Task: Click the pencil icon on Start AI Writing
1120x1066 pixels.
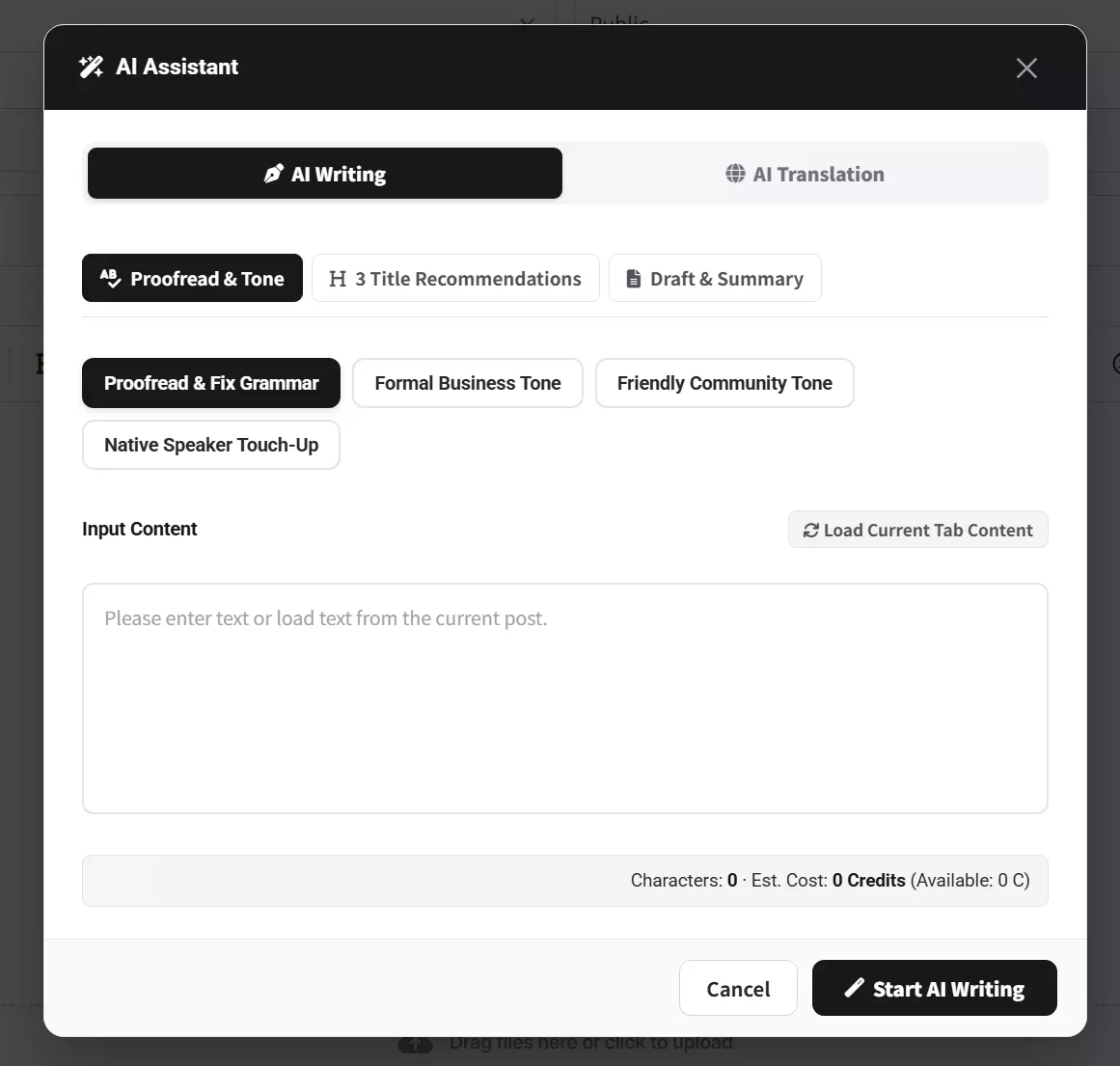Action: [855, 988]
